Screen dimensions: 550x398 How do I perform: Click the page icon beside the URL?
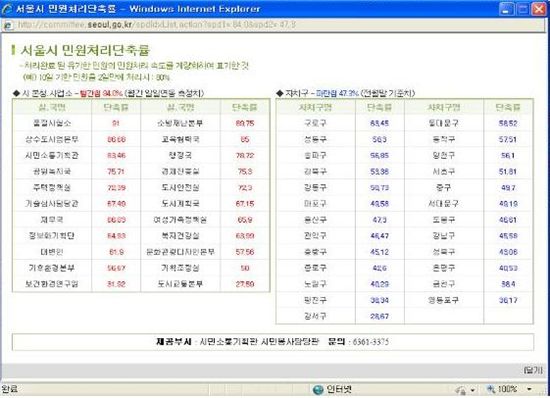(x=8, y=25)
